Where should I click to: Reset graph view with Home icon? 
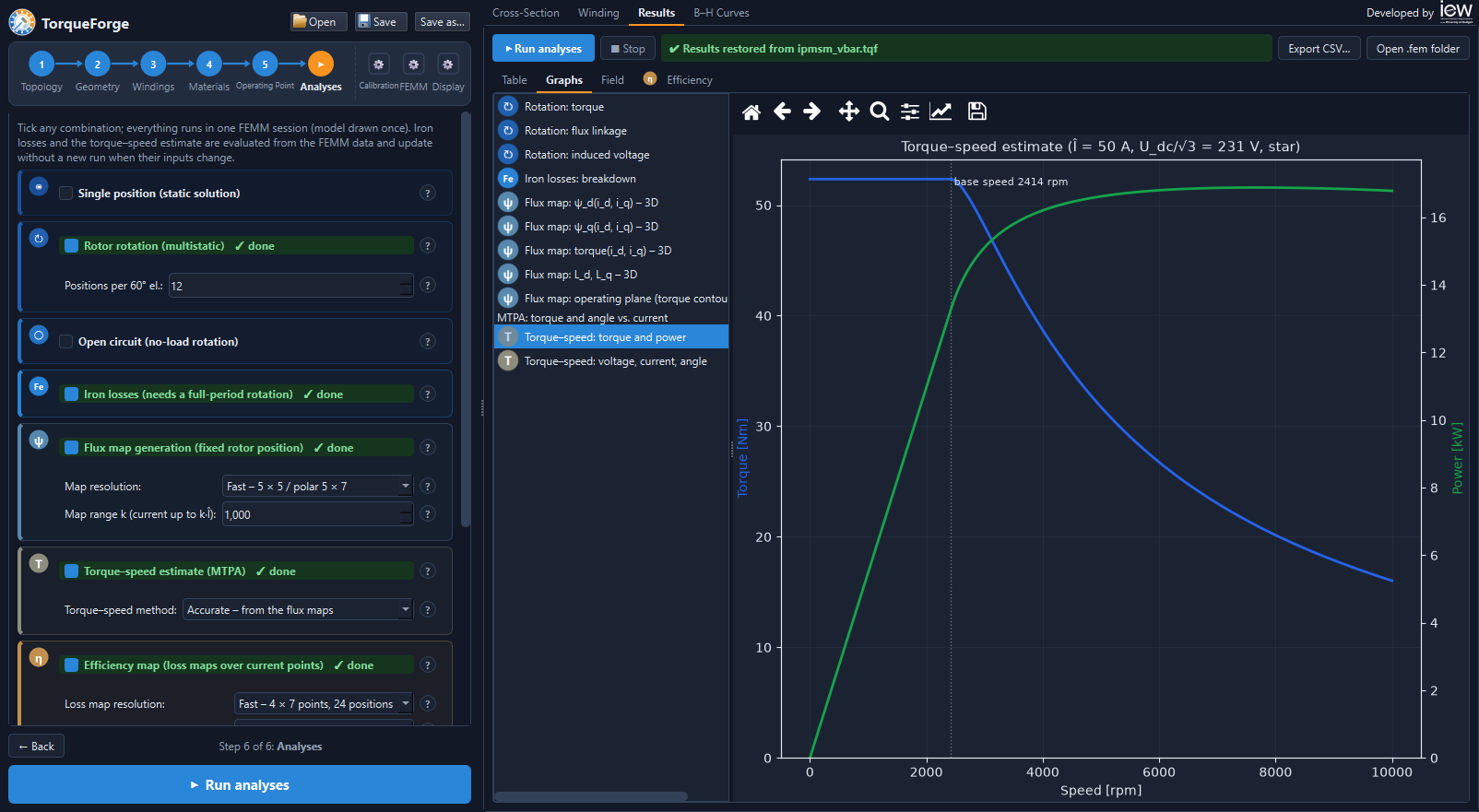point(751,112)
